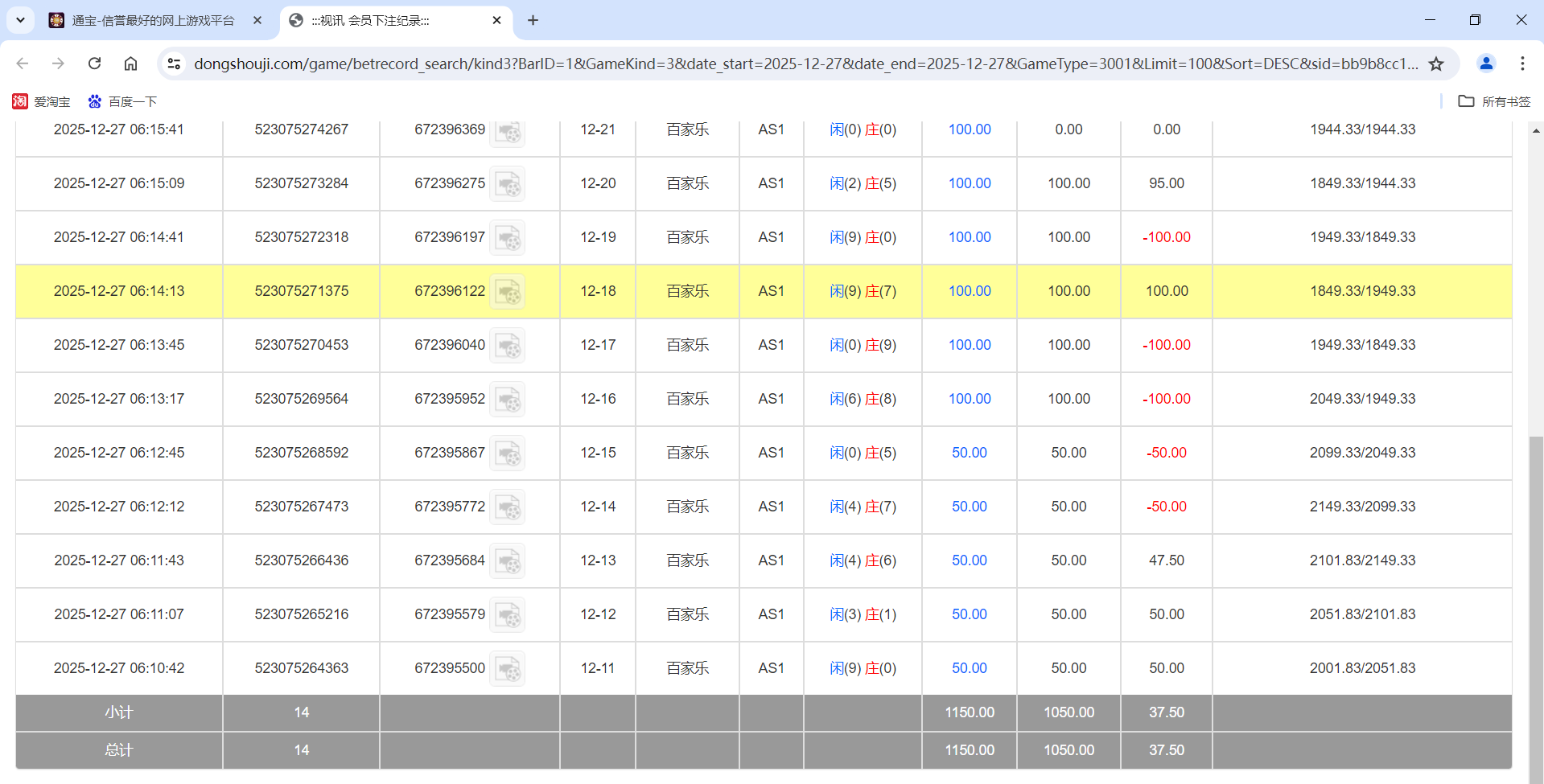The image size is (1544, 784).
Task: View site information icon in address bar
Action: pos(174,64)
